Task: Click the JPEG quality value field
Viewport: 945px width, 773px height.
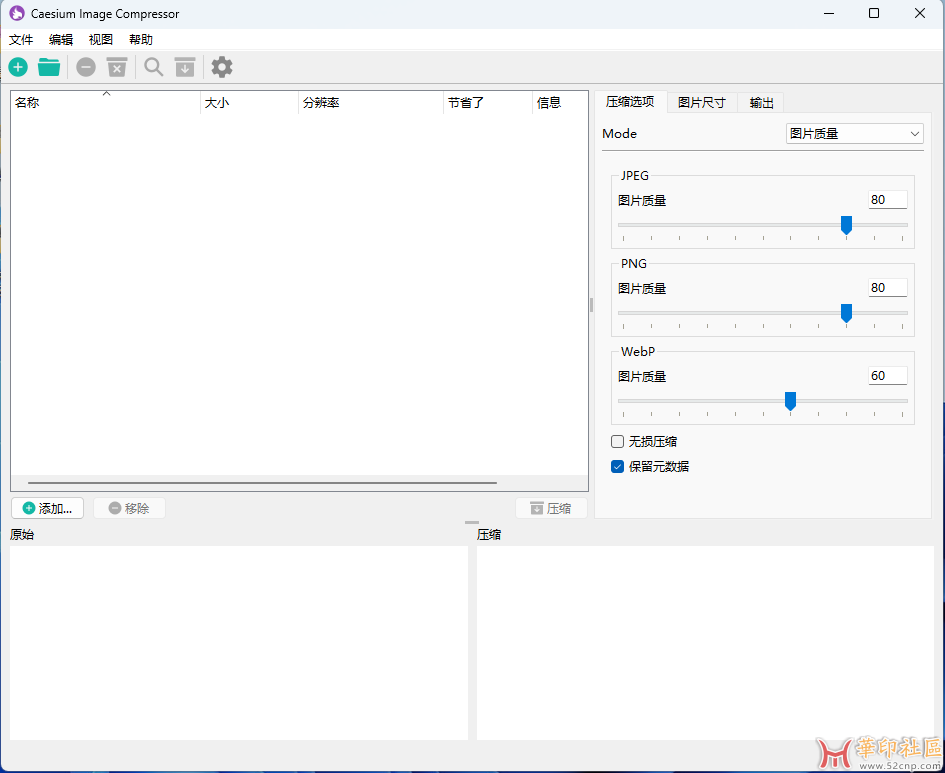Action: pyautogui.click(x=888, y=200)
